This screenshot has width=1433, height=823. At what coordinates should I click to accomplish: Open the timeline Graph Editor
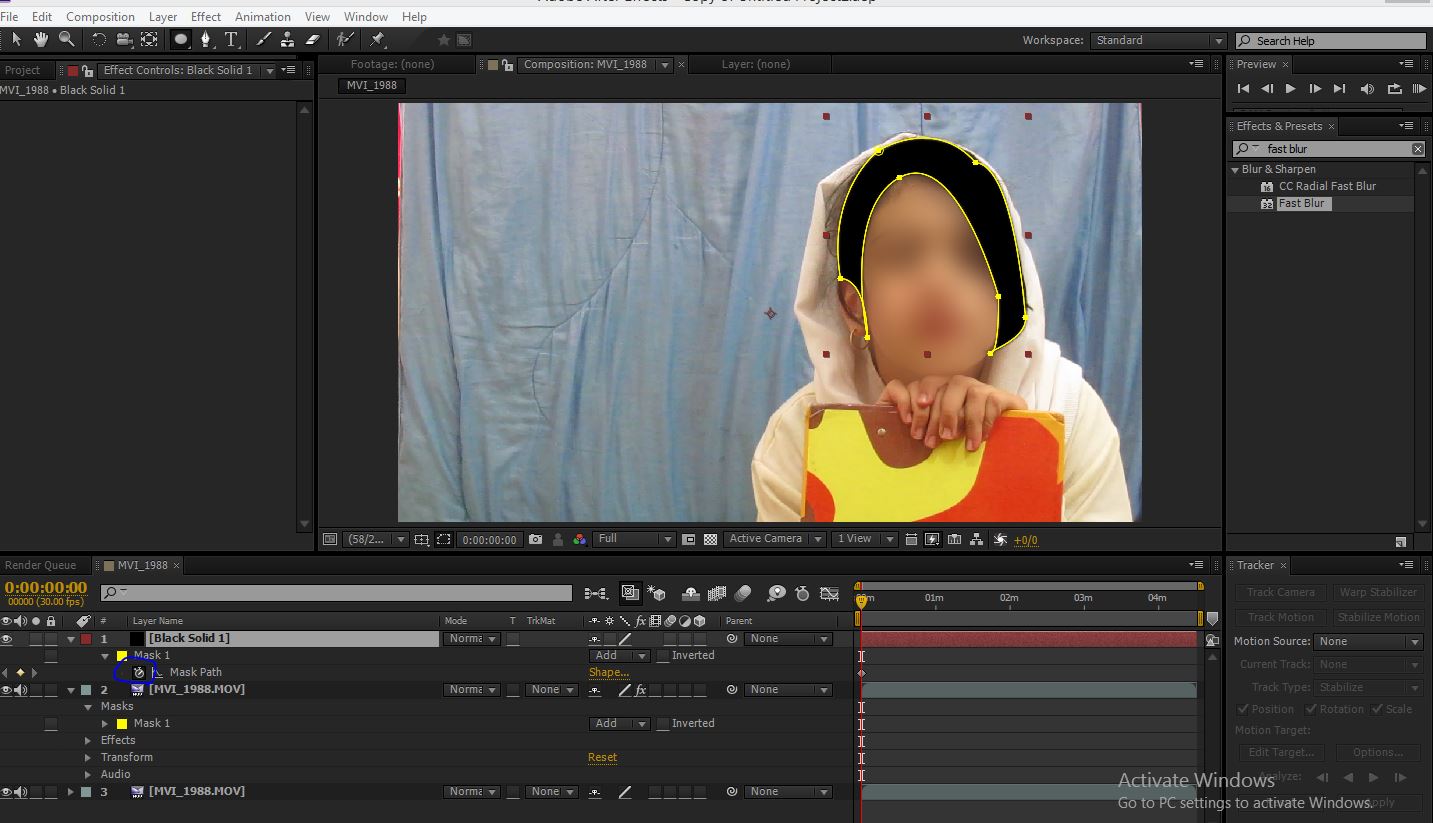pyautogui.click(x=829, y=593)
